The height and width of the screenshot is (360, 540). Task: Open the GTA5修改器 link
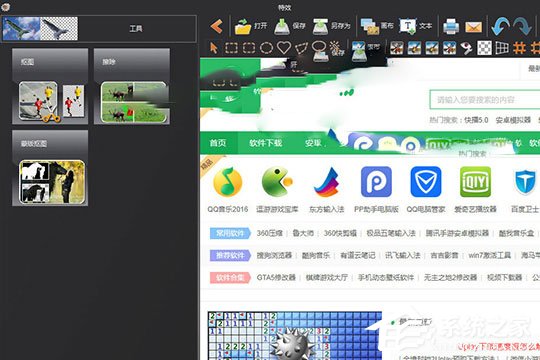(276, 277)
